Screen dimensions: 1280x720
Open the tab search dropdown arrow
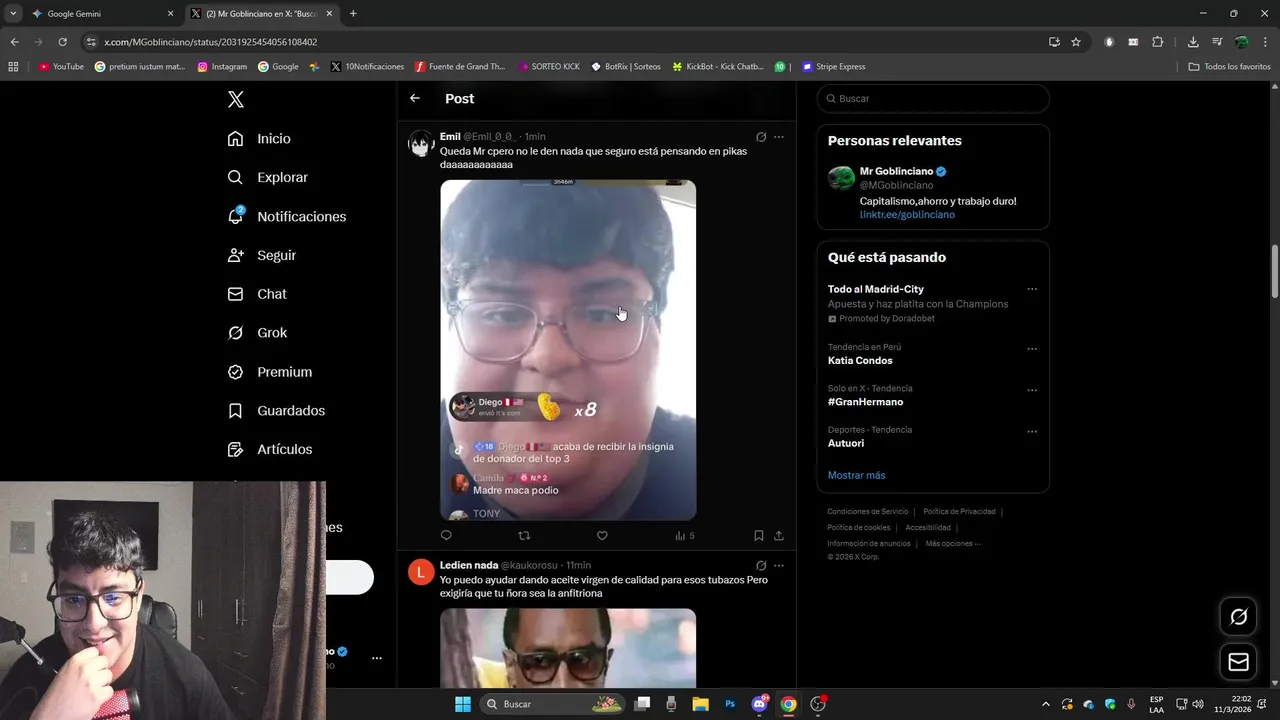(x=12, y=14)
